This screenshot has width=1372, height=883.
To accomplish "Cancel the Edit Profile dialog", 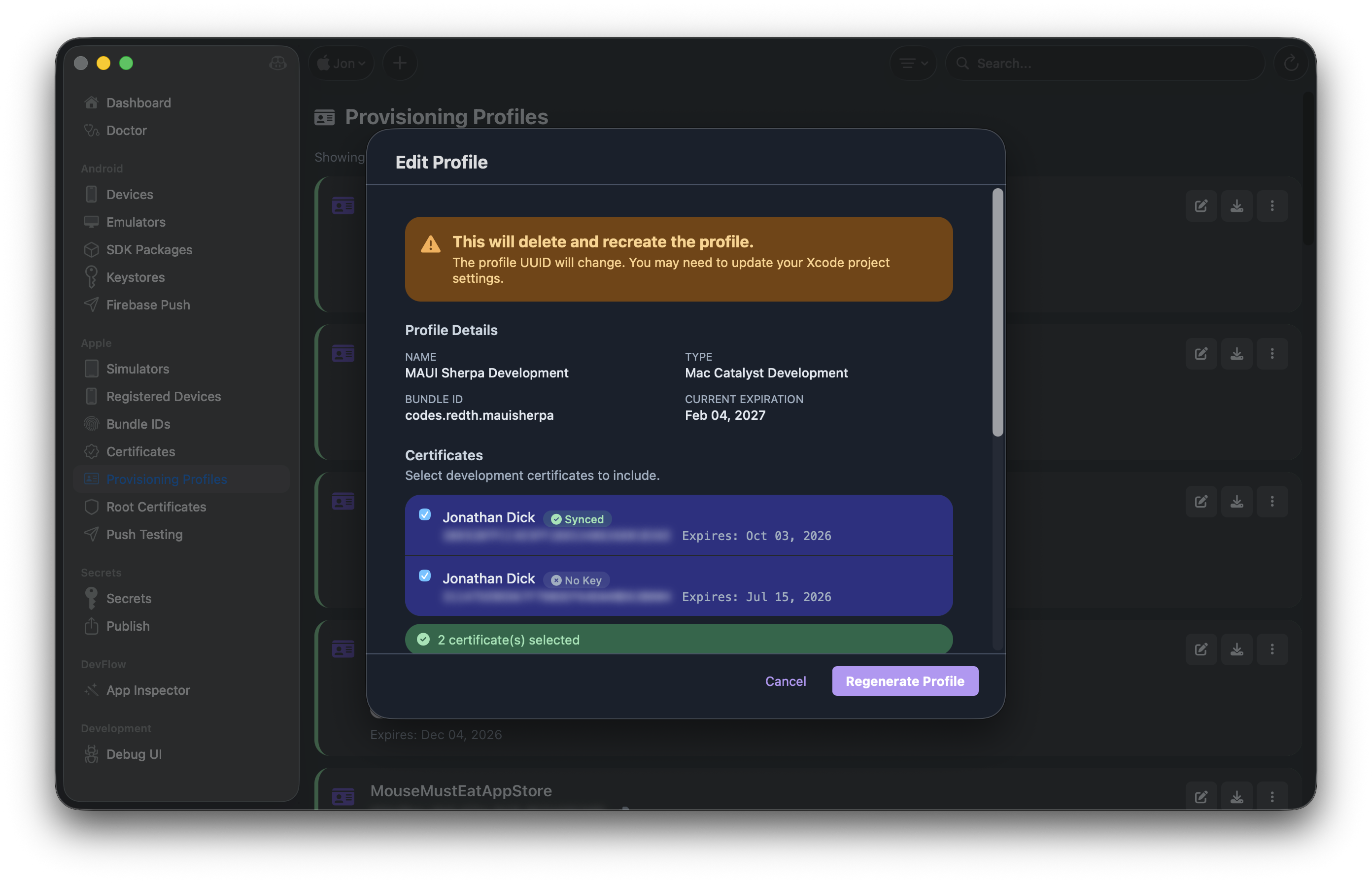I will [786, 681].
